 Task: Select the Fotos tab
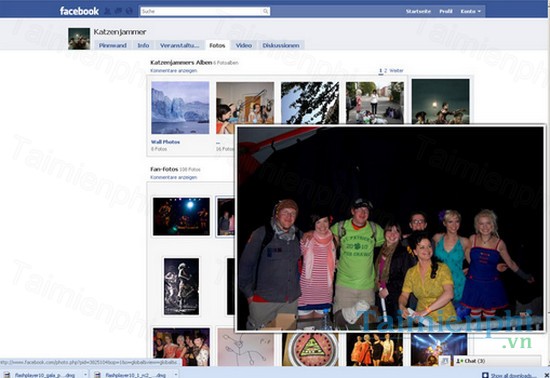[x=217, y=45]
